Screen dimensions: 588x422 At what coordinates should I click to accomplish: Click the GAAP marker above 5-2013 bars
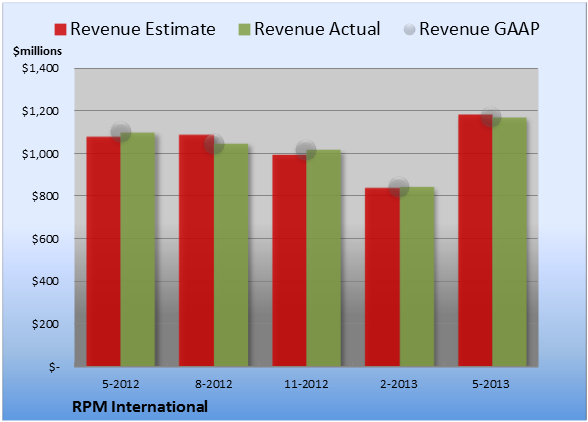coord(491,117)
